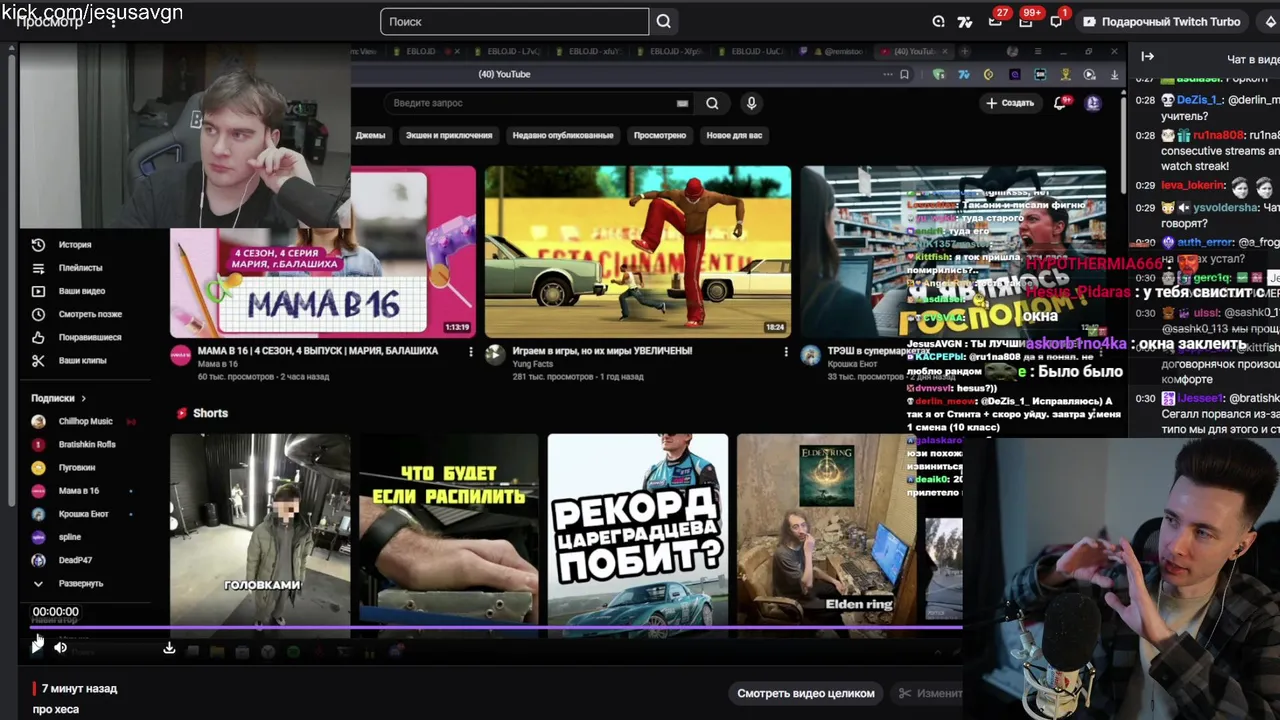Click the YouTube account avatar icon

click(x=1093, y=103)
